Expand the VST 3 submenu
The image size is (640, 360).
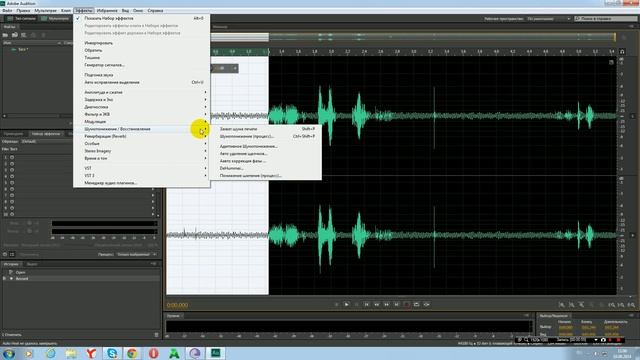point(141,176)
